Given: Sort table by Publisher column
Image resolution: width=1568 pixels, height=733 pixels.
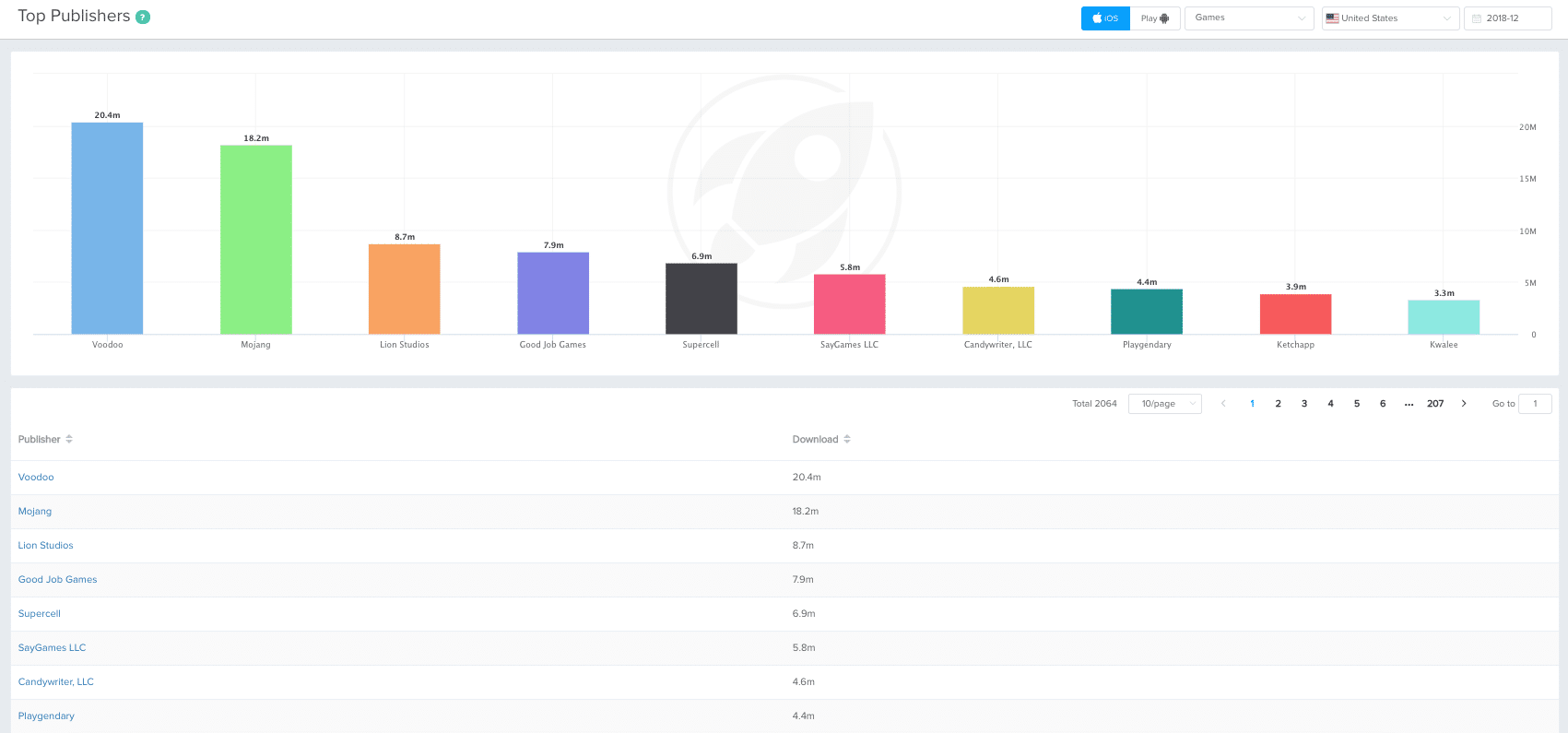Looking at the screenshot, I should [45, 440].
